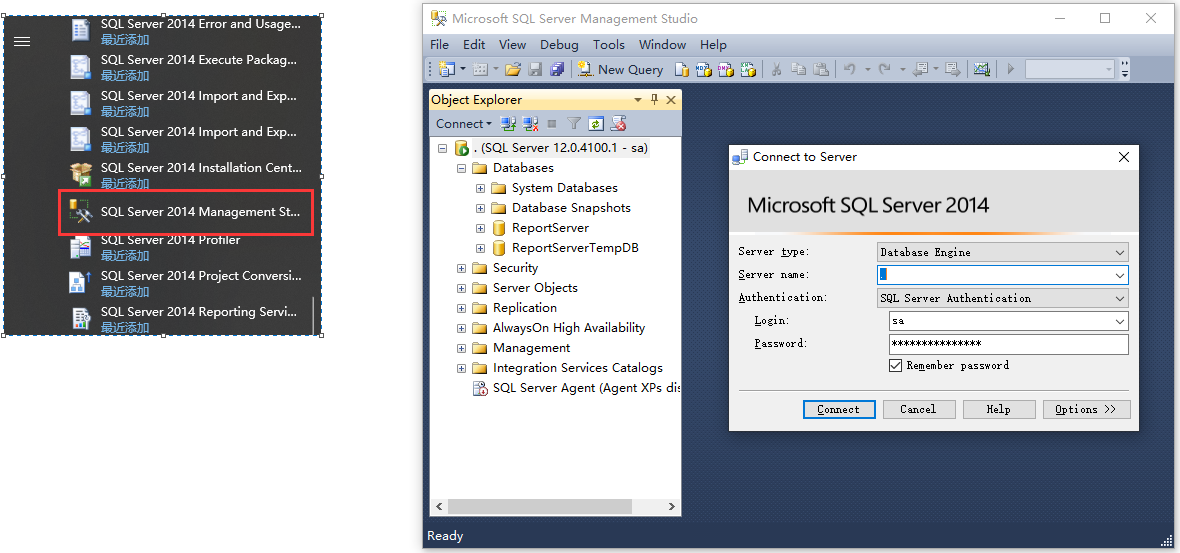The width and height of the screenshot is (1180, 553).
Task: Click the New Project toolbar icon
Action: pos(446,69)
